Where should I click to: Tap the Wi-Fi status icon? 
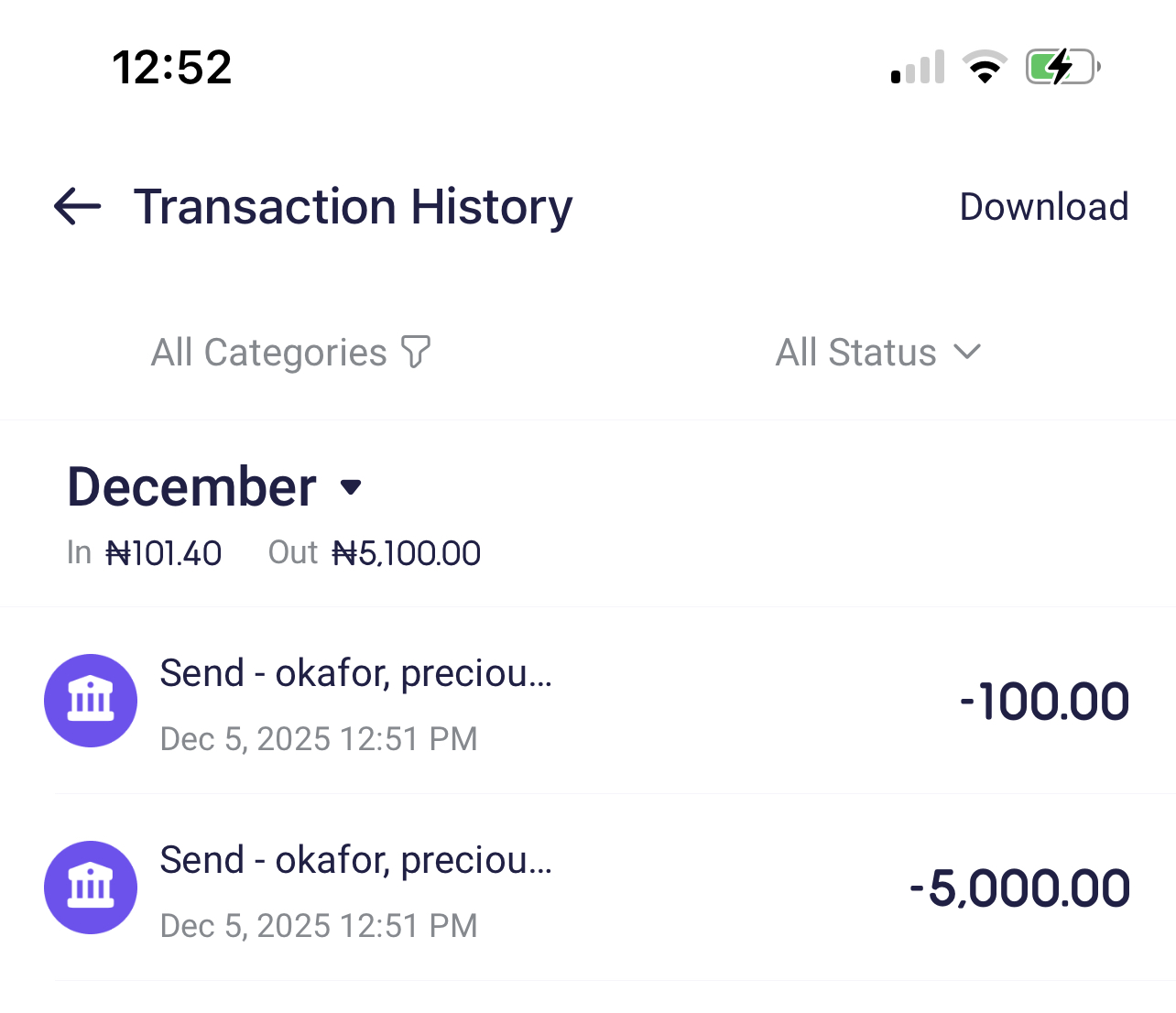click(985, 67)
